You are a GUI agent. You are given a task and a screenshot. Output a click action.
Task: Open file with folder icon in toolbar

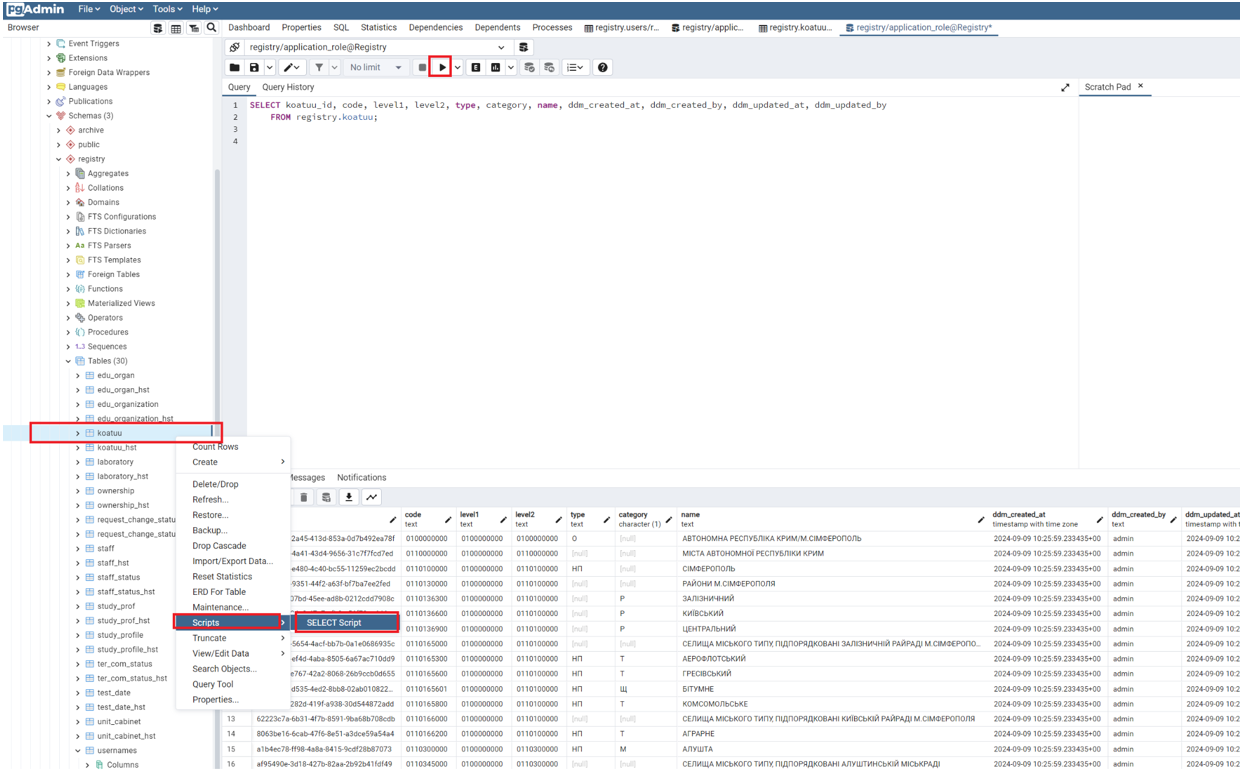pyautogui.click(x=235, y=67)
